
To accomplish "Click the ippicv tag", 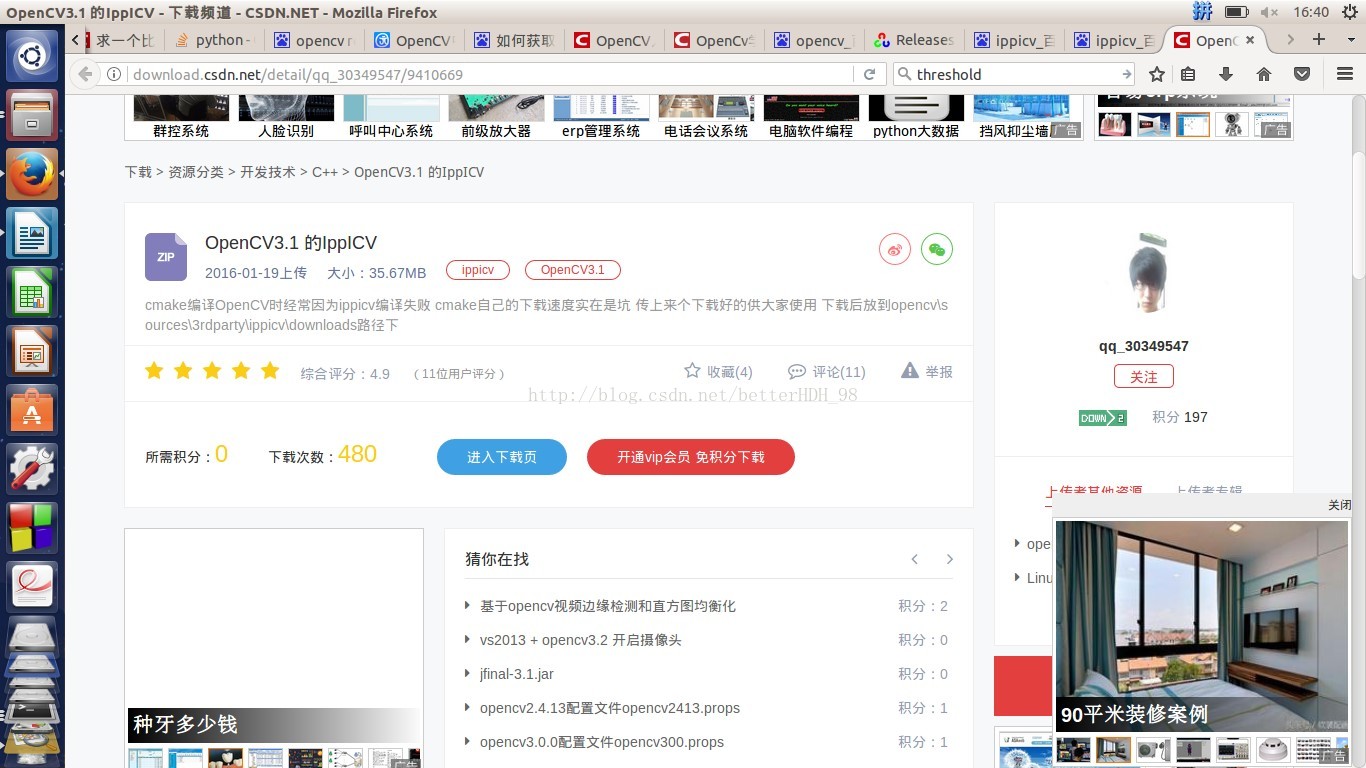I will (478, 270).
